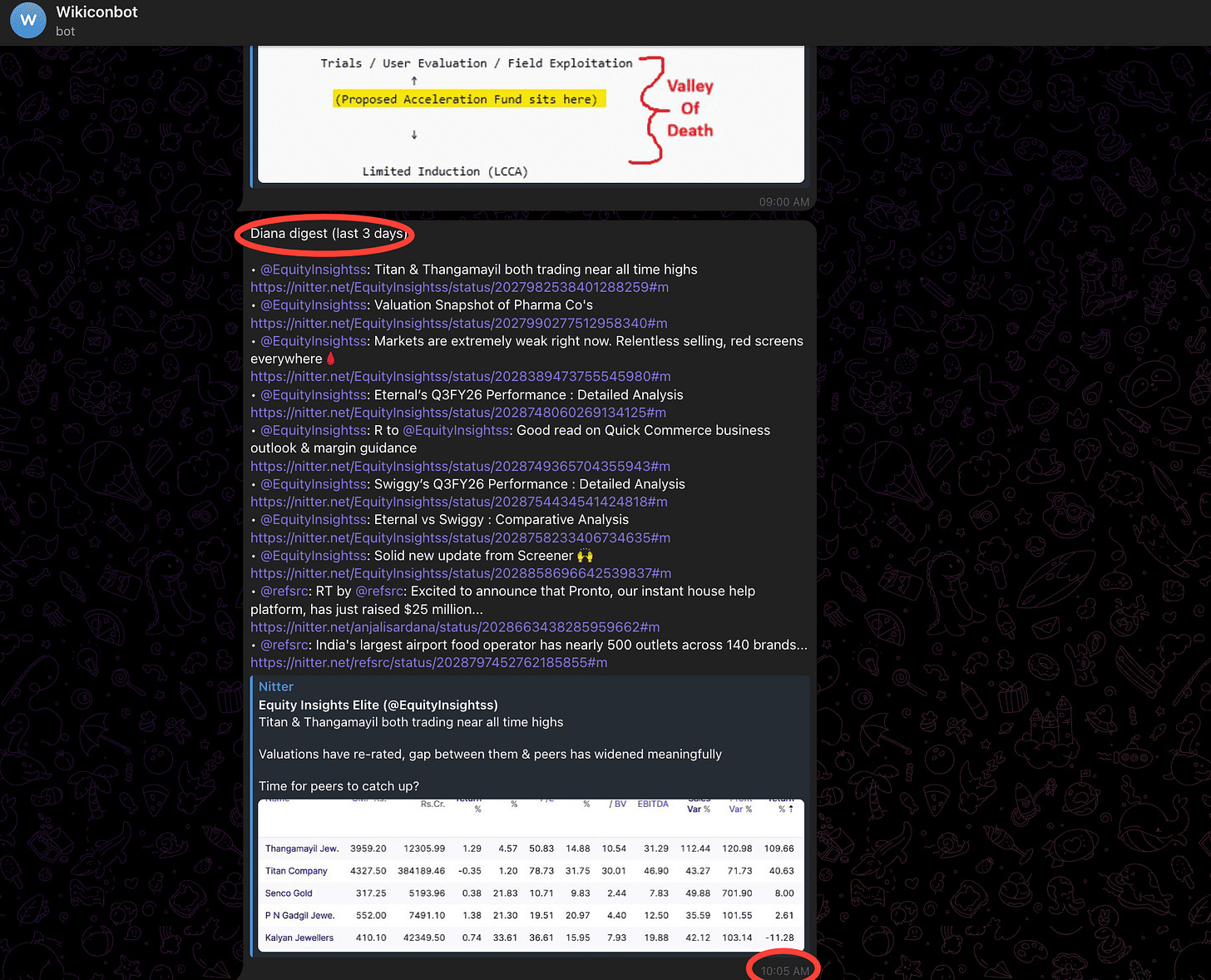The image size is (1211, 980).
Task: Open the anjalisardana Pronto status link
Action: coord(455,626)
